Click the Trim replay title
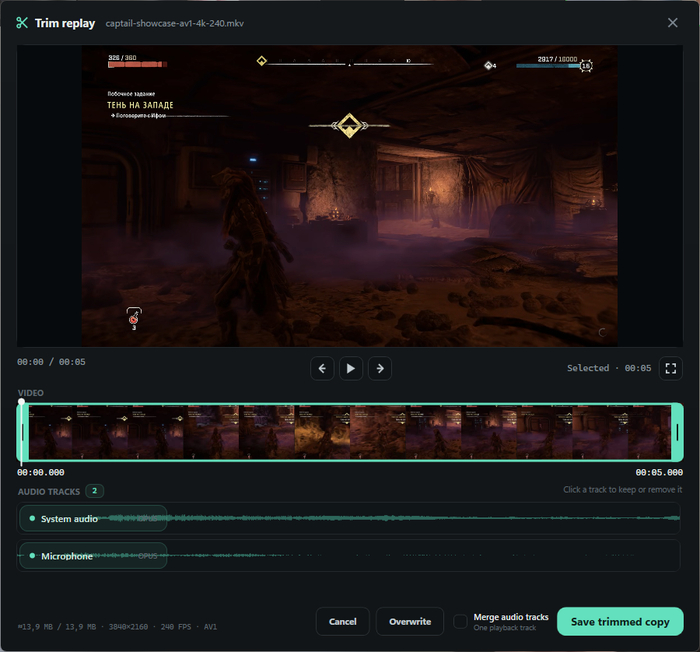The width and height of the screenshot is (700, 652). point(65,23)
